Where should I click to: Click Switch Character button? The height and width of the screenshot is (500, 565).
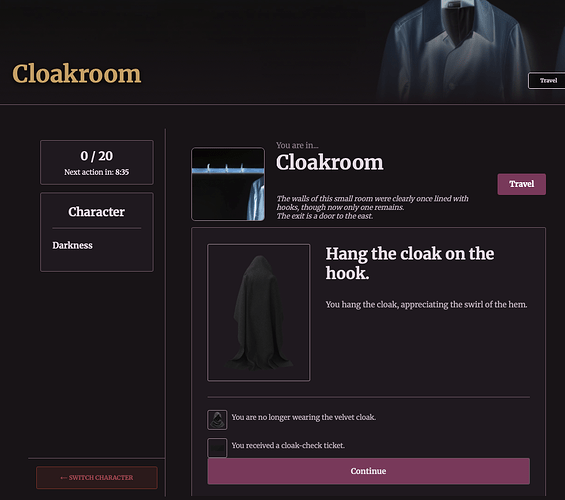(97, 477)
